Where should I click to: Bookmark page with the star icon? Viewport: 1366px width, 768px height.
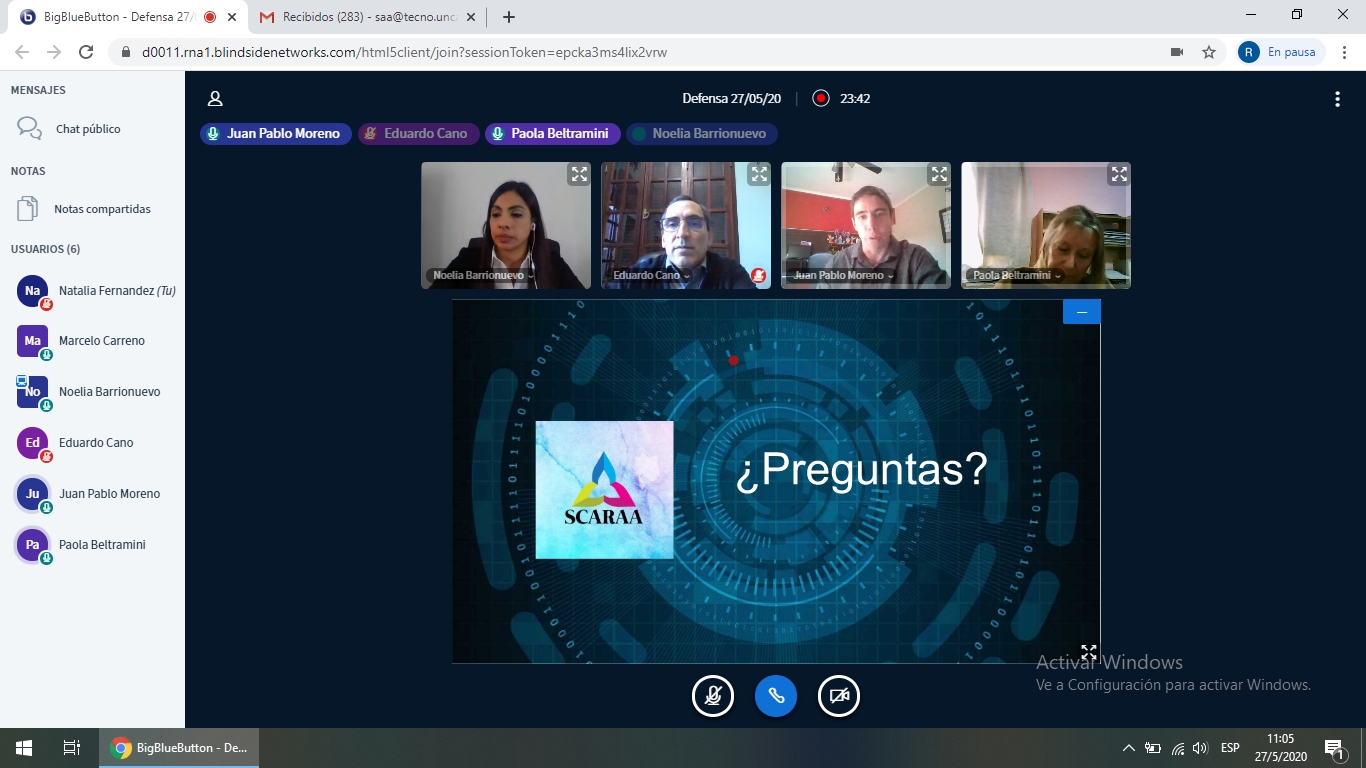tap(1209, 52)
